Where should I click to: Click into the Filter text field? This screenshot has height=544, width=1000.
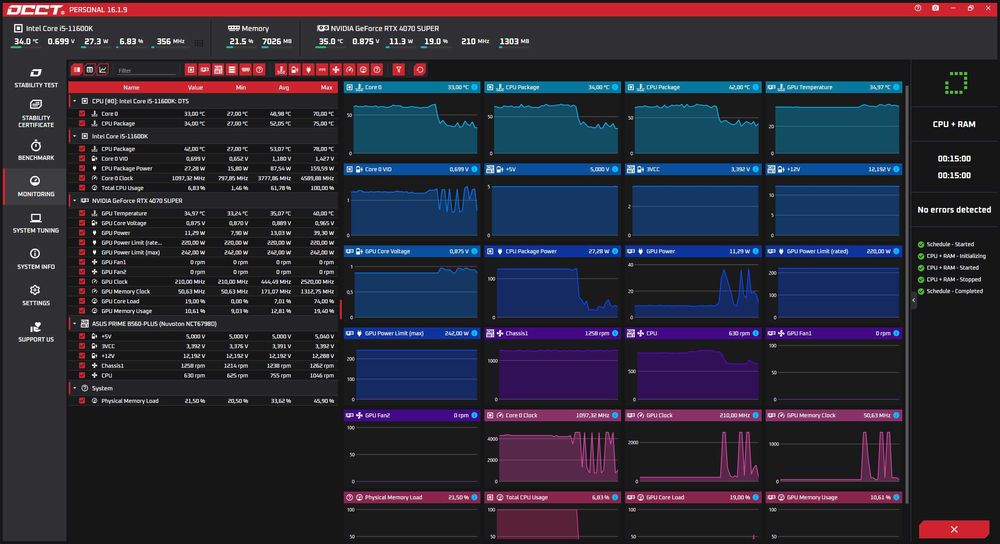pos(147,70)
